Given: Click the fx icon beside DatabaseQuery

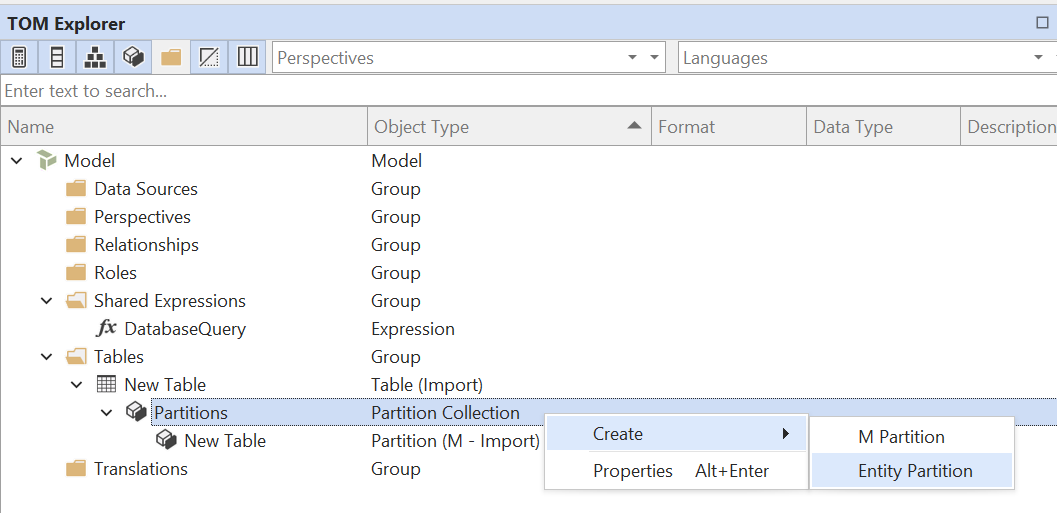Looking at the screenshot, I should tap(106, 329).
